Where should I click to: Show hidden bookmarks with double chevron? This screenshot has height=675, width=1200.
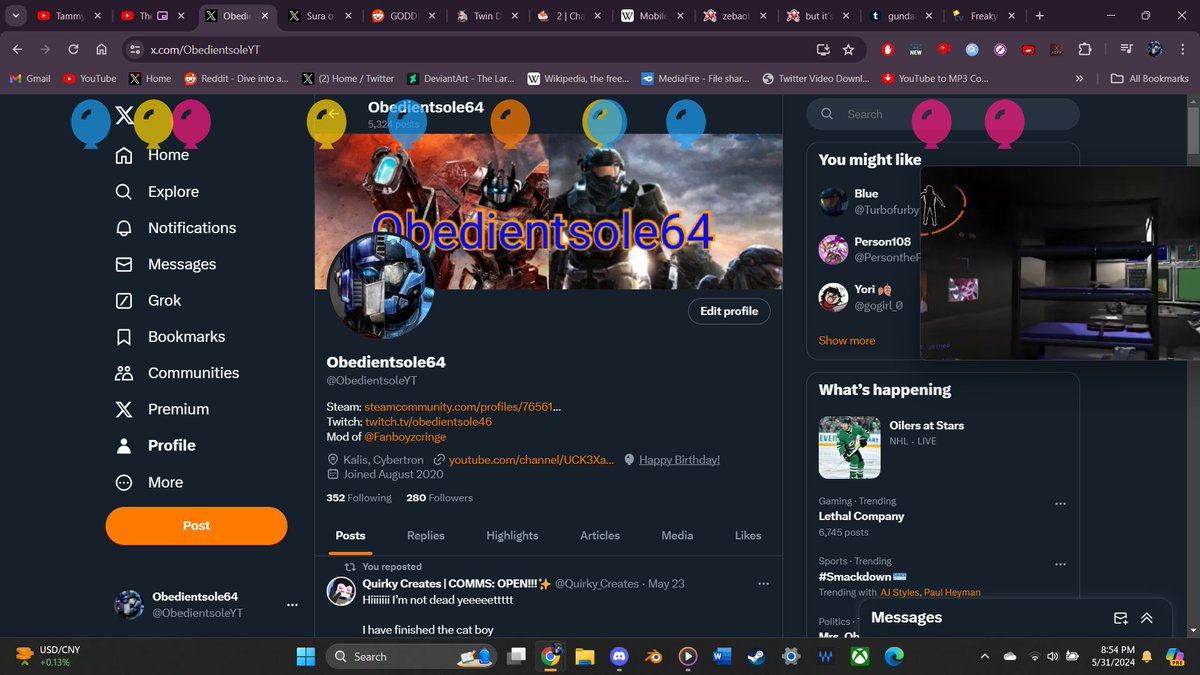[1079, 78]
